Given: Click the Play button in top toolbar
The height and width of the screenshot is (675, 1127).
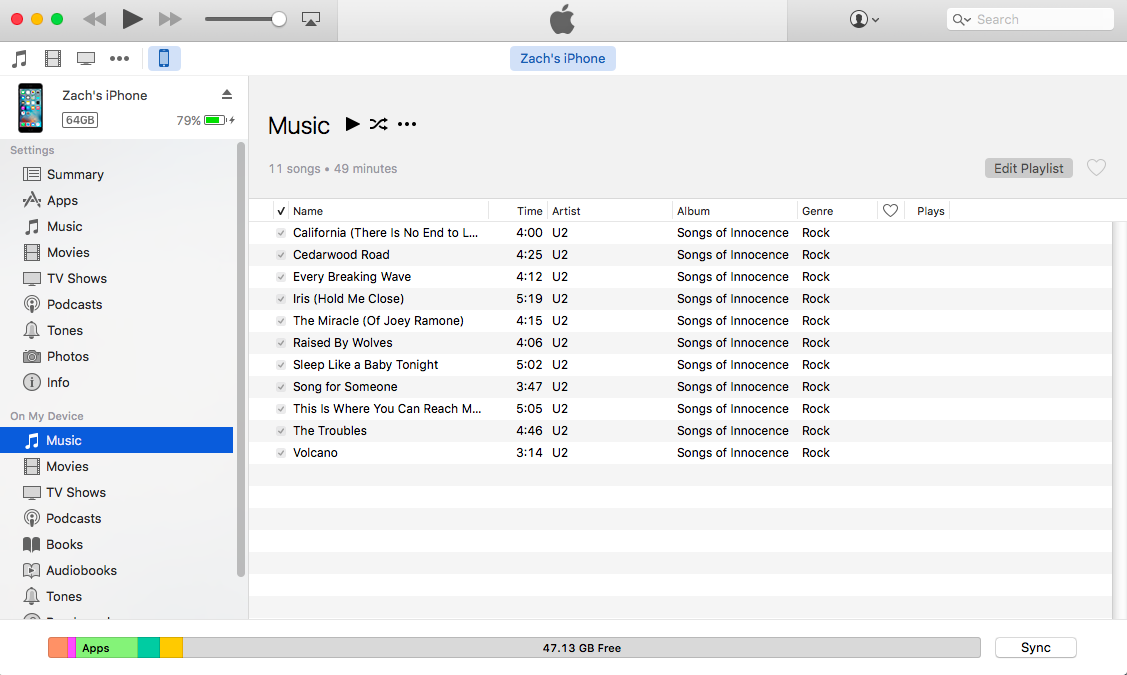Looking at the screenshot, I should 132,19.
